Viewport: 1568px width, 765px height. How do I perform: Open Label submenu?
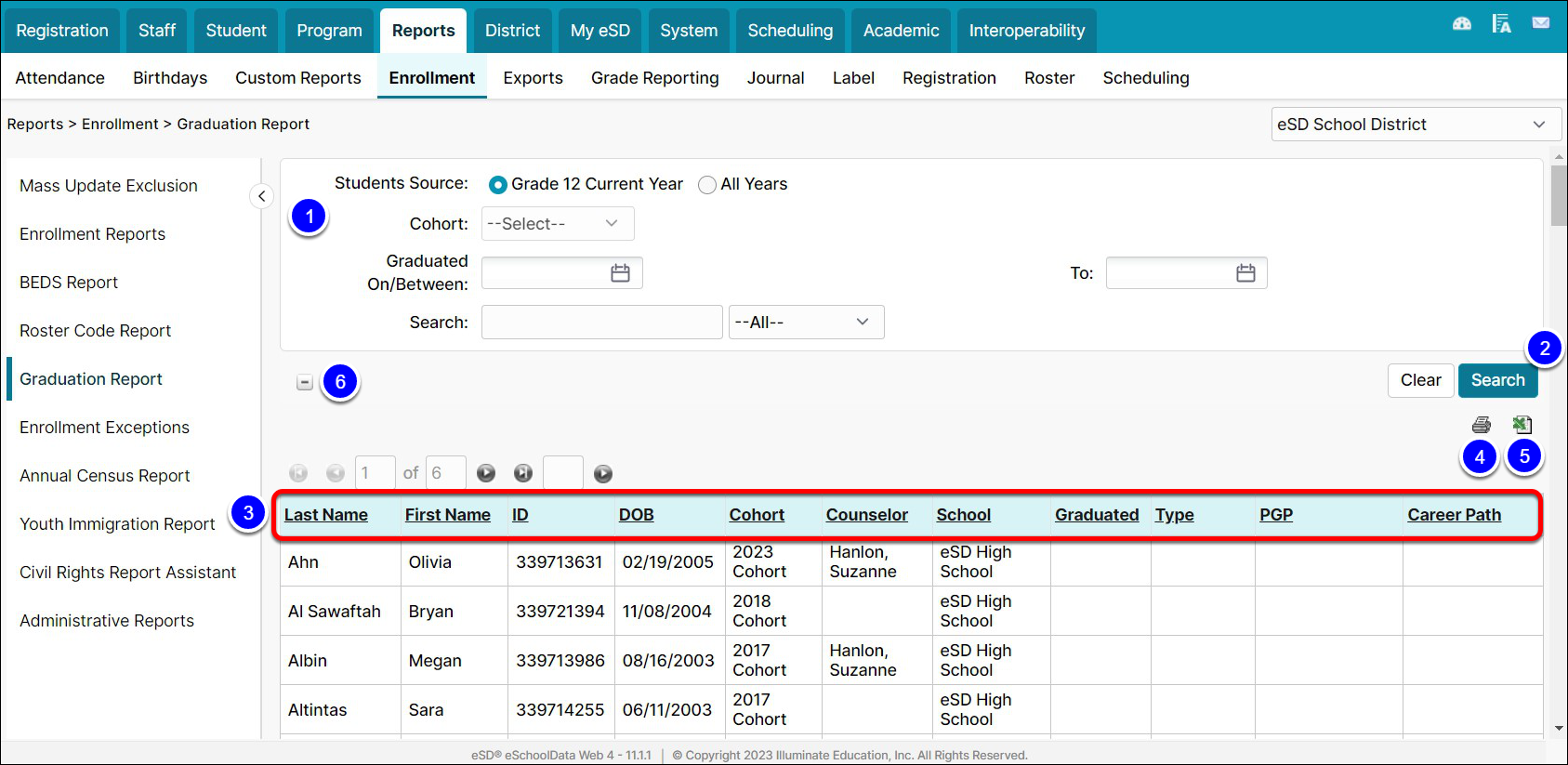(x=853, y=78)
